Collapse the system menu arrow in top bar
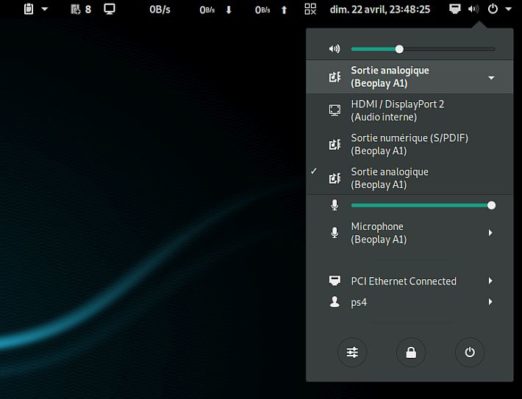The width and height of the screenshot is (522, 399). (508, 9)
